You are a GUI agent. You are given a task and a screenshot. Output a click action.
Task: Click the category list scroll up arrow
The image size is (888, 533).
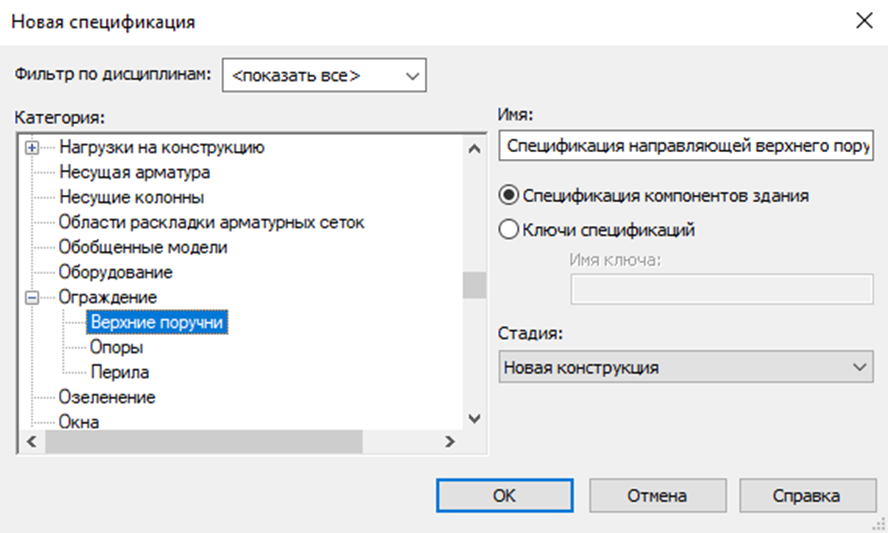tap(475, 149)
